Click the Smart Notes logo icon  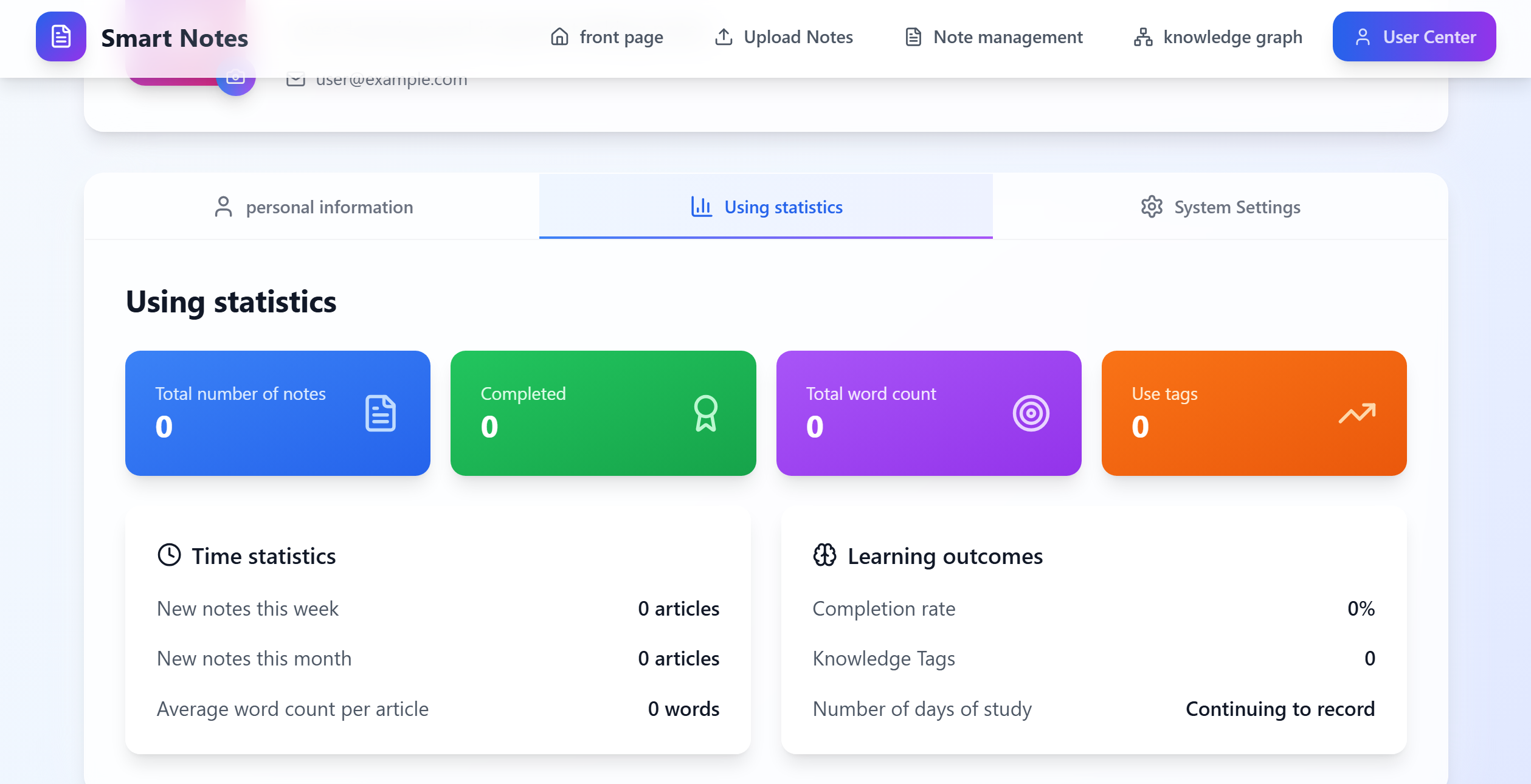click(x=61, y=36)
